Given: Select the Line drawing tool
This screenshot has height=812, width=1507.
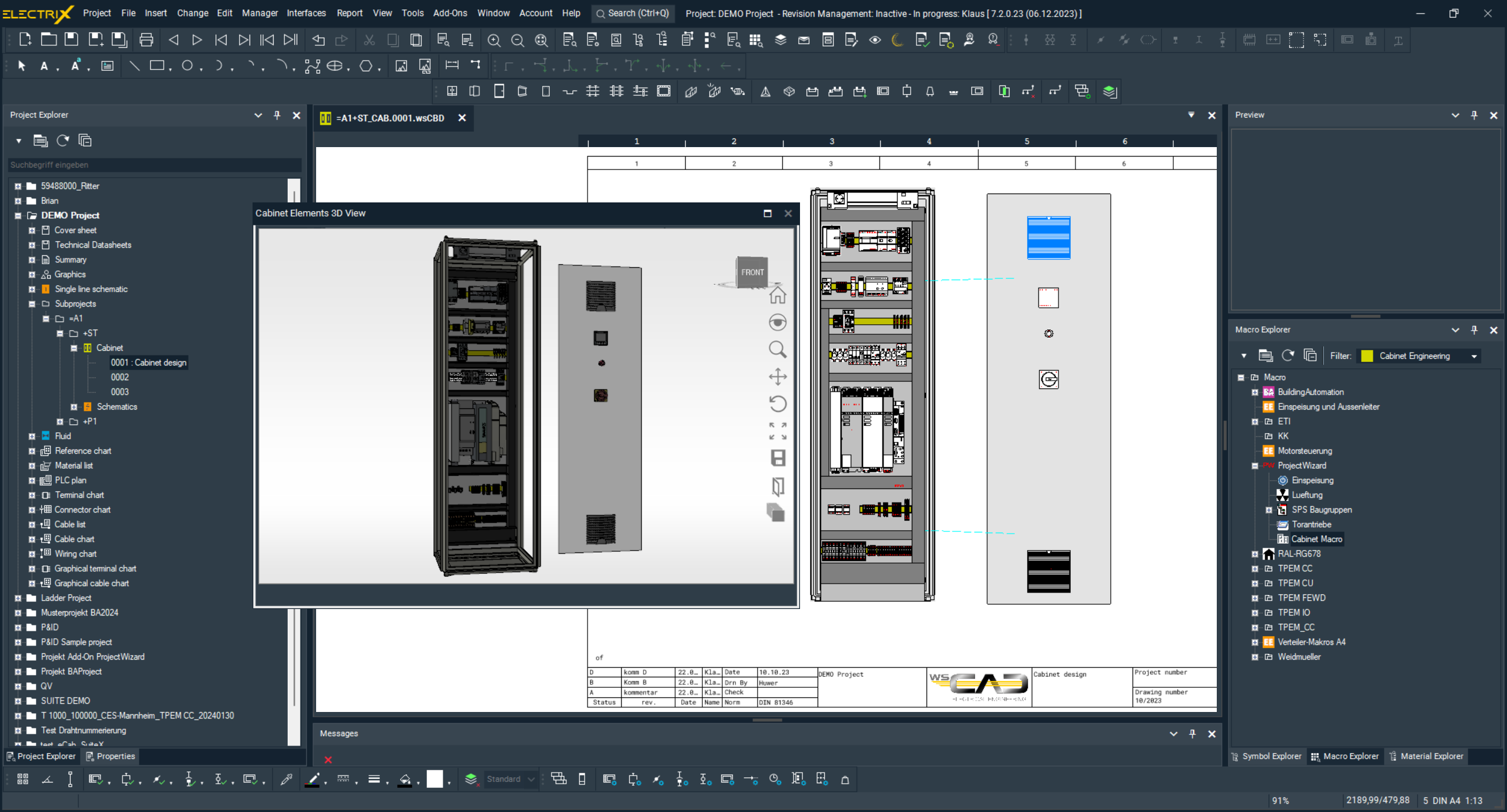Looking at the screenshot, I should 134,66.
